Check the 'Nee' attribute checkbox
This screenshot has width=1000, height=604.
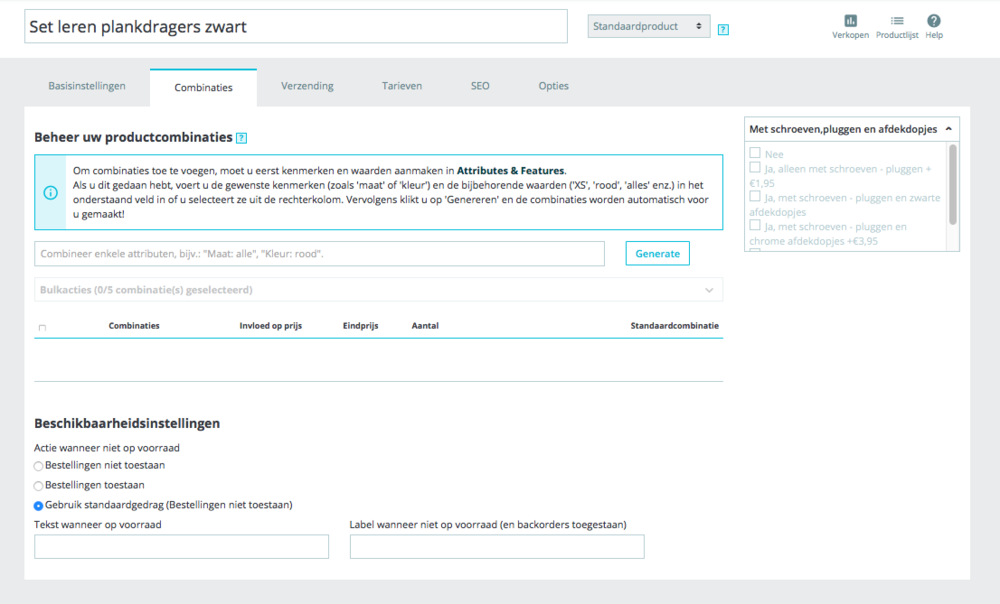pyautogui.click(x=755, y=153)
